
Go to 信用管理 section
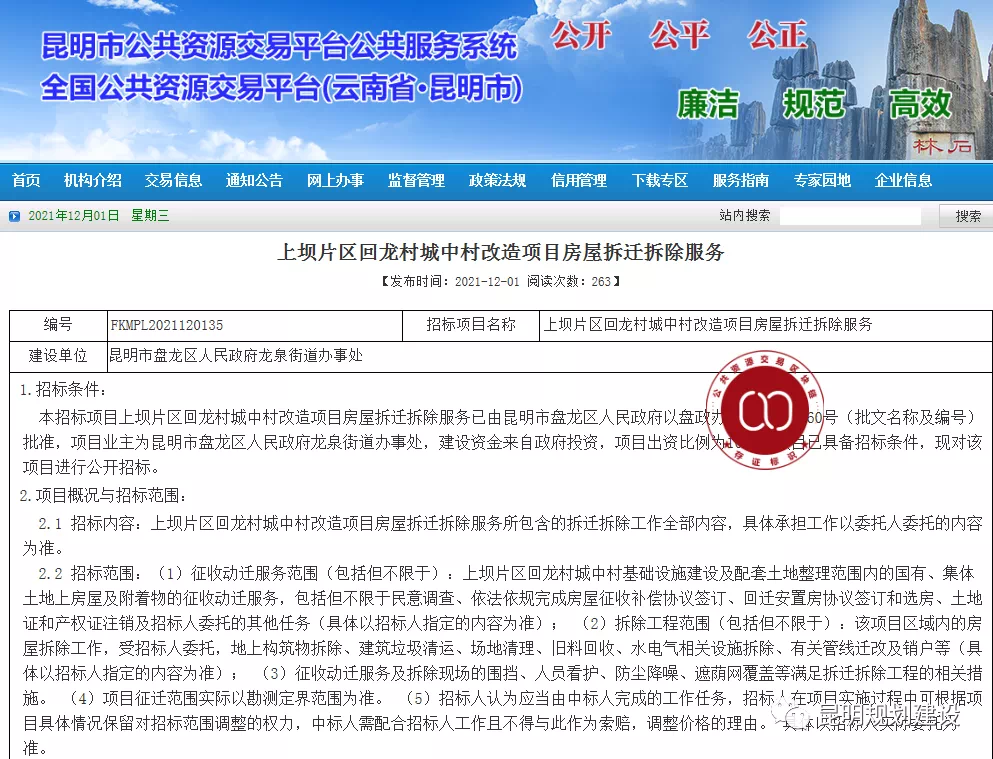coord(579,180)
